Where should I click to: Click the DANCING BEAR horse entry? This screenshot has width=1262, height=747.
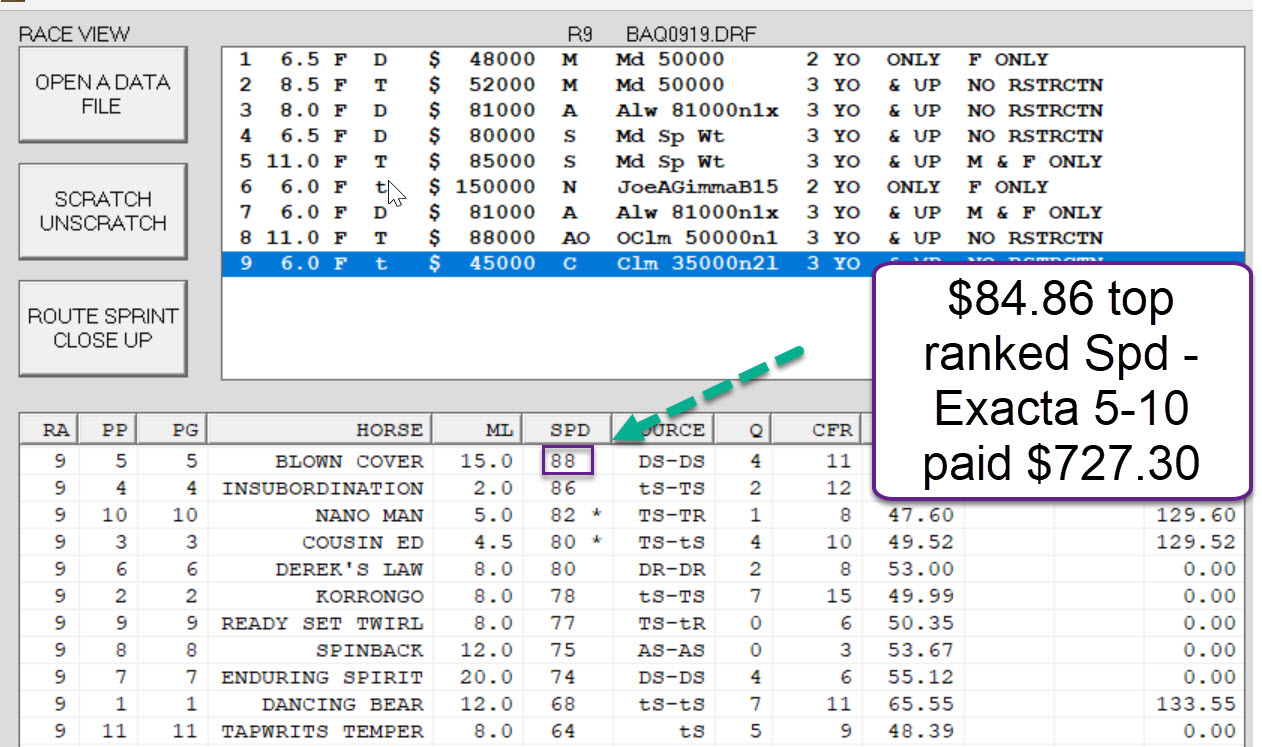[342, 705]
